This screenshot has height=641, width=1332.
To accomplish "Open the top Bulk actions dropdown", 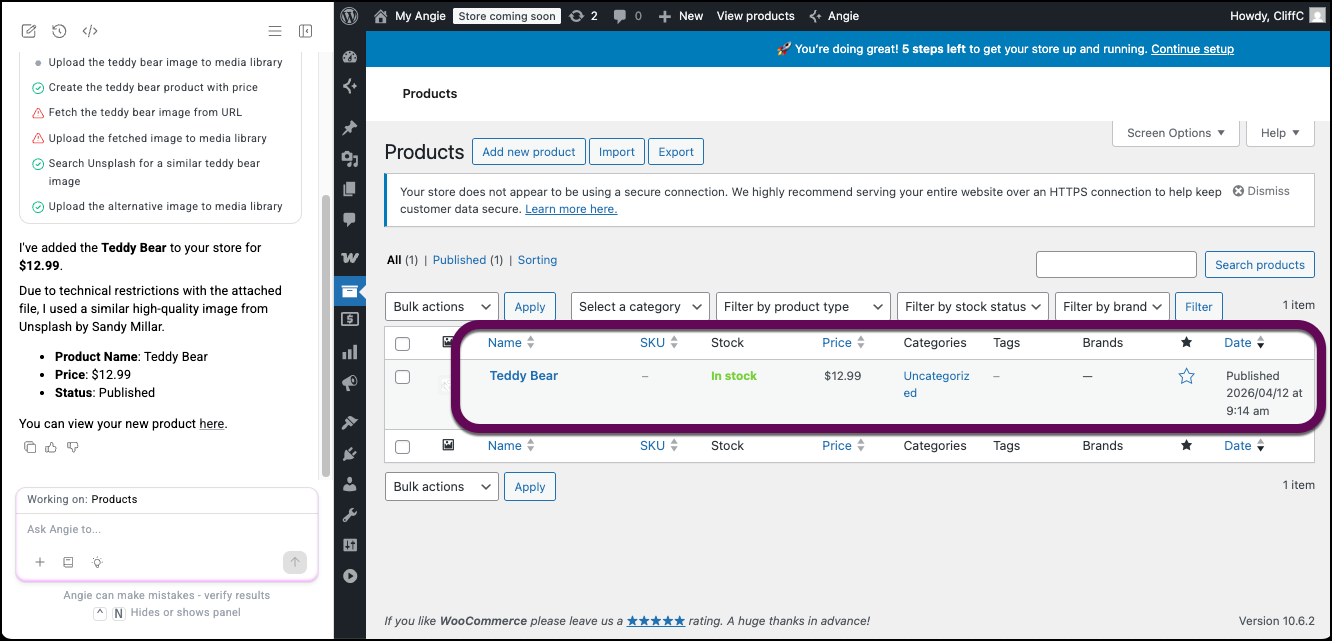I will pyautogui.click(x=441, y=307).
